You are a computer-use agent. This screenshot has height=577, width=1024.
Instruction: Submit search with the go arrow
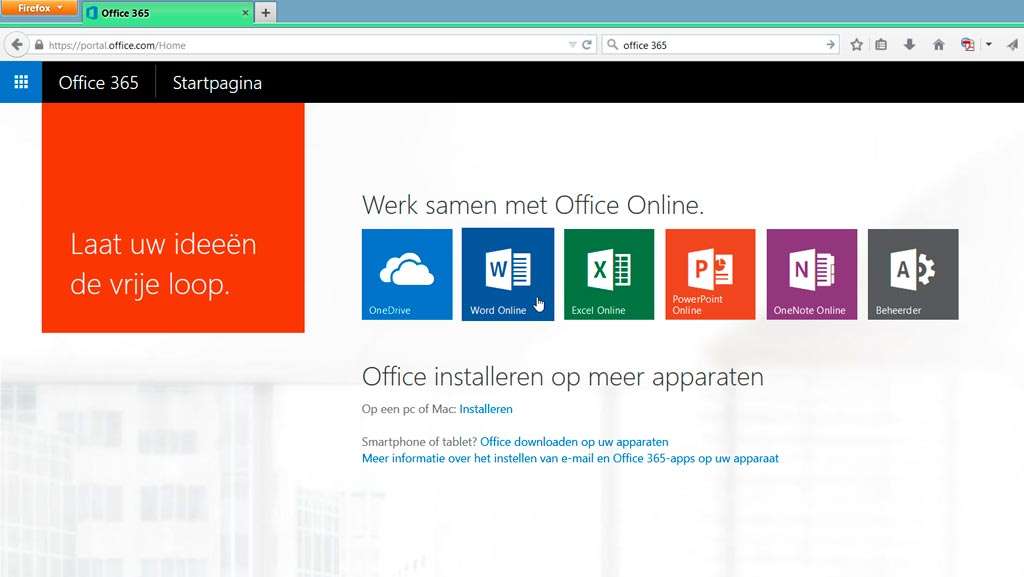[x=830, y=44]
